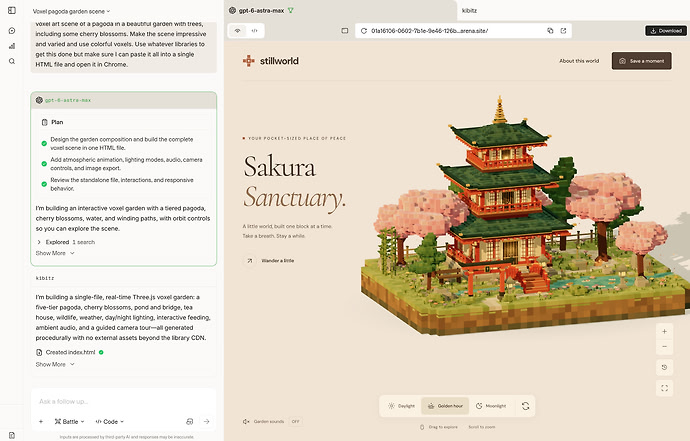690x441 pixels.
Task: Open the About this world link
Action: 579,61
